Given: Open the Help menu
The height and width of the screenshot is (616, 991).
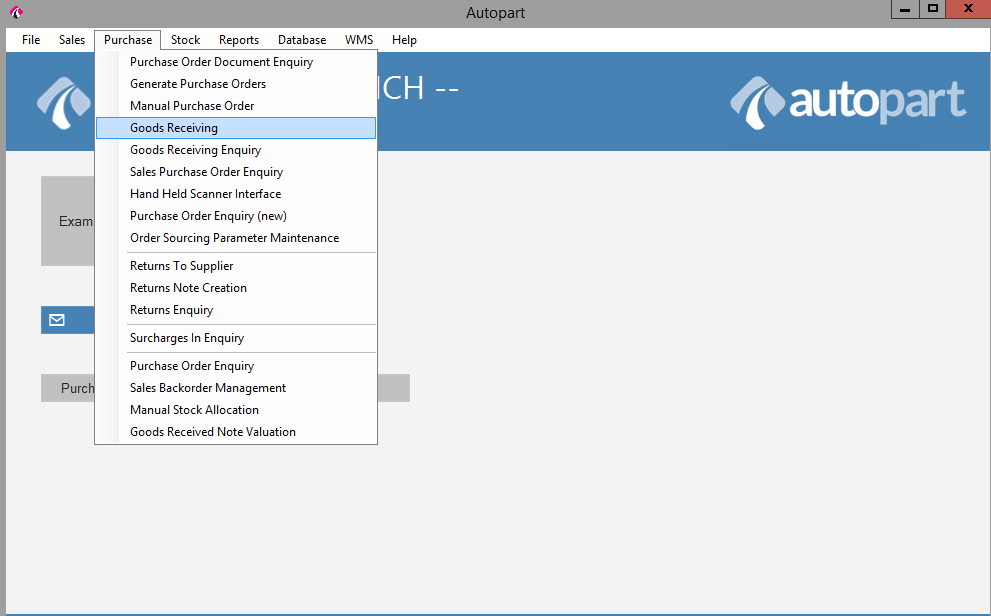Looking at the screenshot, I should click(x=404, y=40).
